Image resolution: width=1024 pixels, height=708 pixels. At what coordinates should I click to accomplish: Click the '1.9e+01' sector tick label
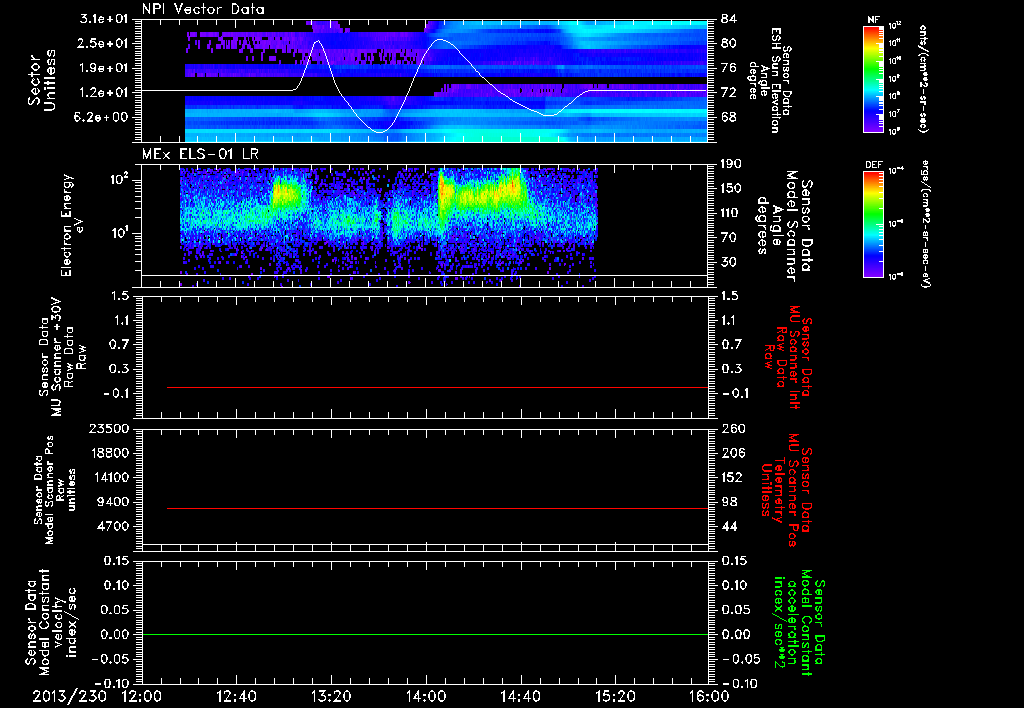[x=104, y=68]
